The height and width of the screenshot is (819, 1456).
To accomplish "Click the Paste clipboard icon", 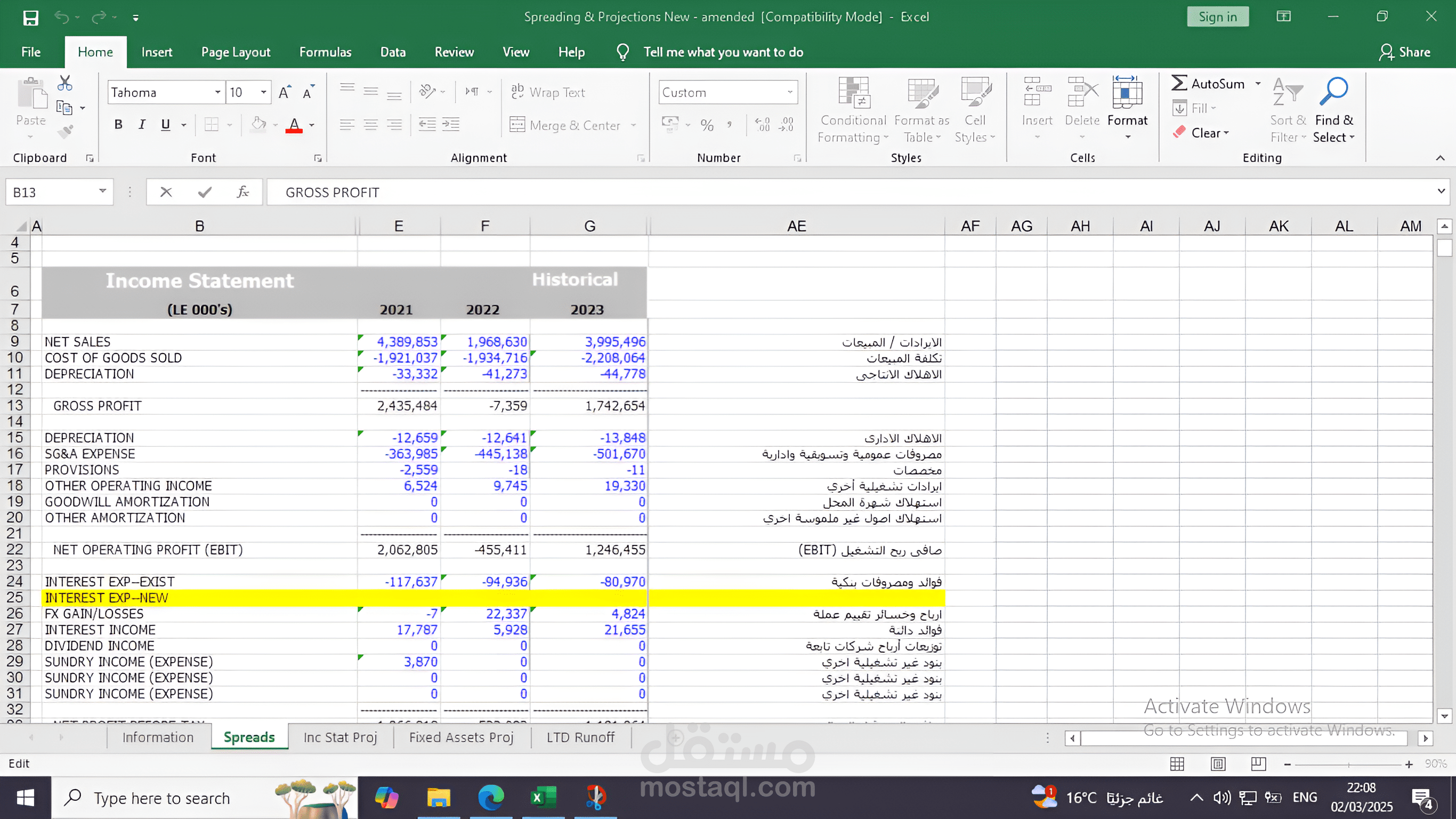I will pyautogui.click(x=31, y=93).
